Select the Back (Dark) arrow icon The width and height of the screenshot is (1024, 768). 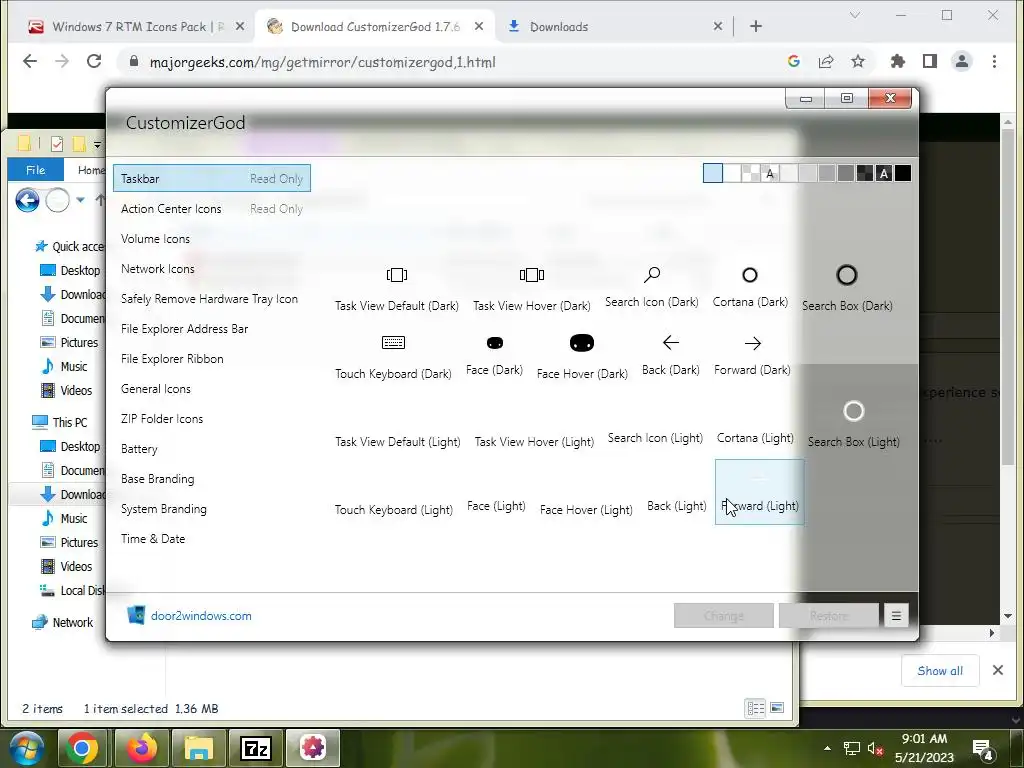pos(671,343)
